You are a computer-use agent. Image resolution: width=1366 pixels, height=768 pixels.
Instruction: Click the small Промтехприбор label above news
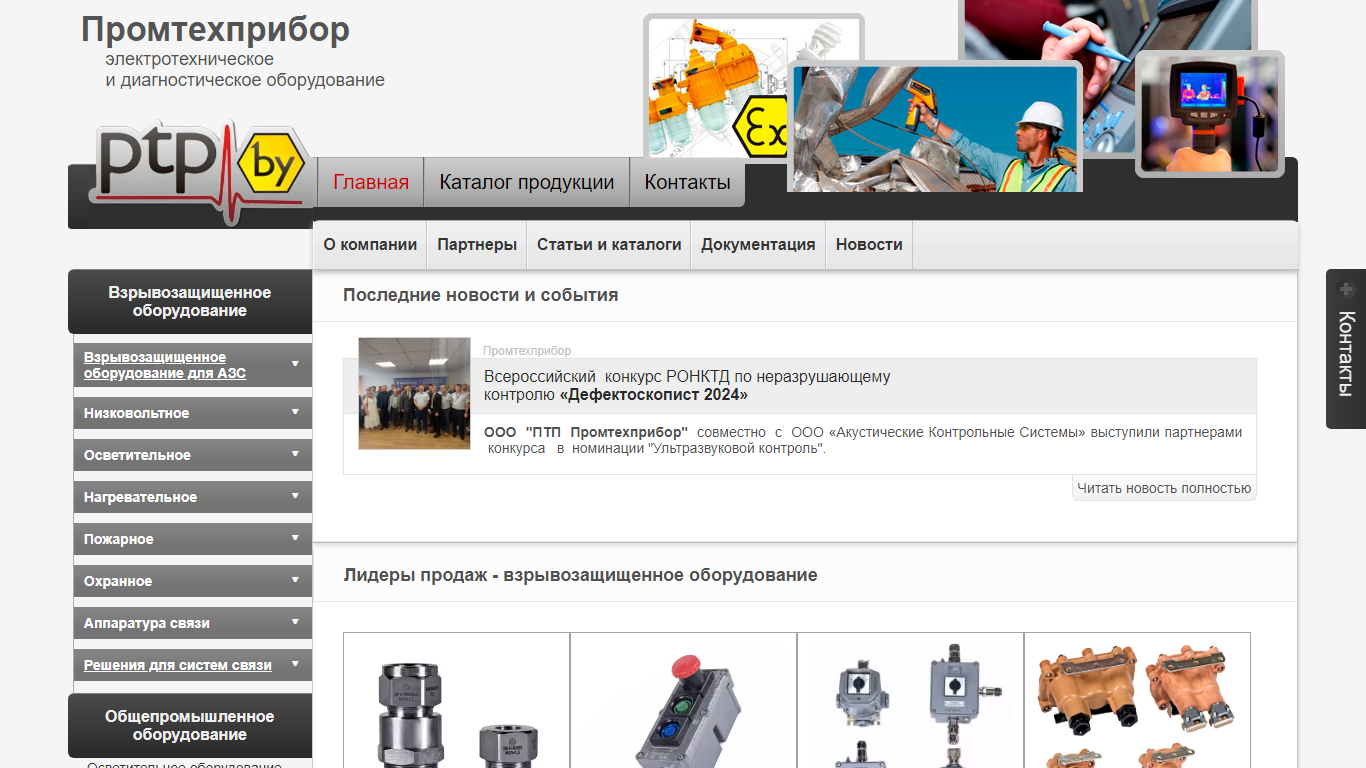527,350
